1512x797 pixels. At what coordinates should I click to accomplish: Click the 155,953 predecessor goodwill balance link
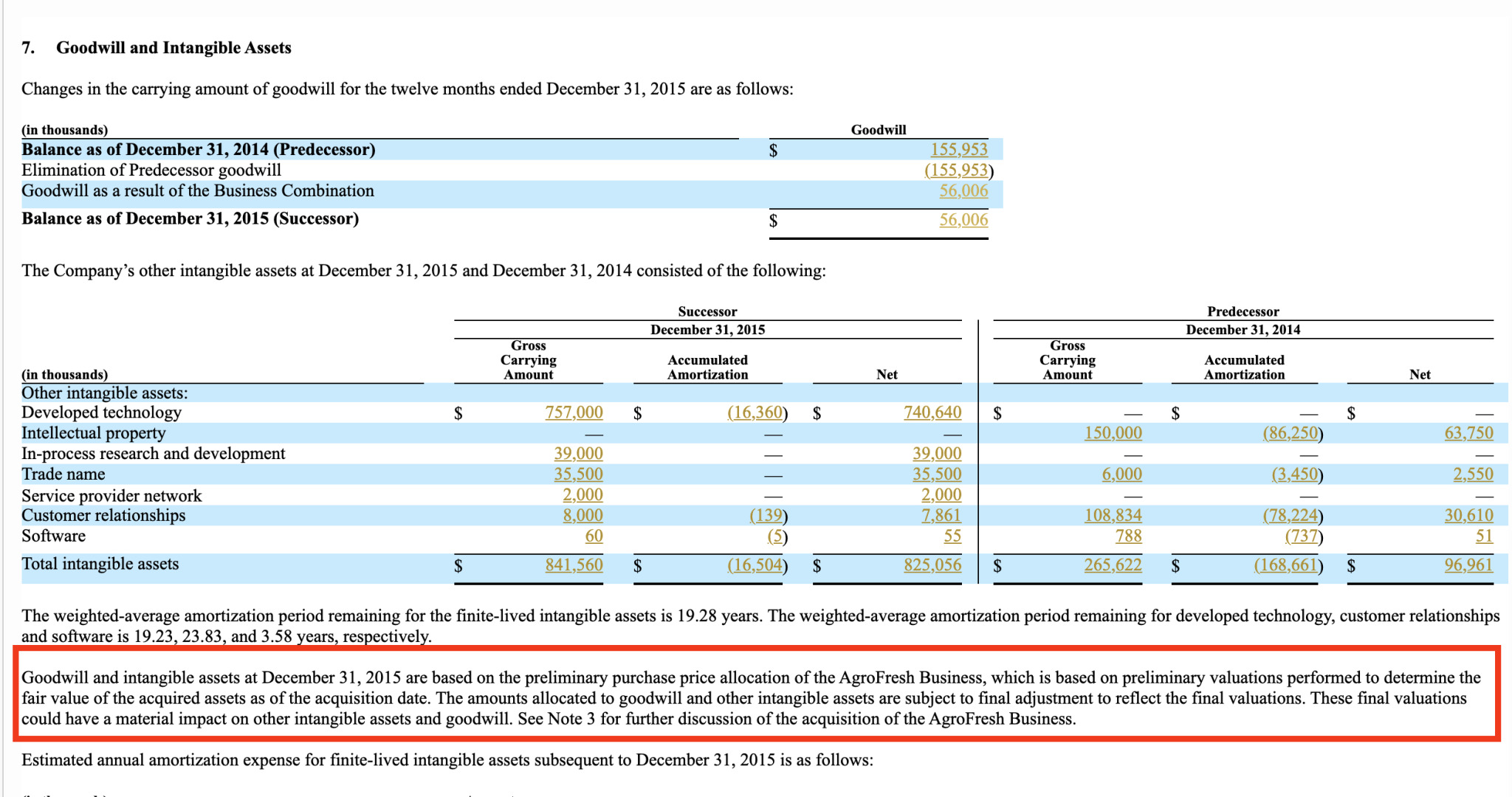click(x=958, y=150)
